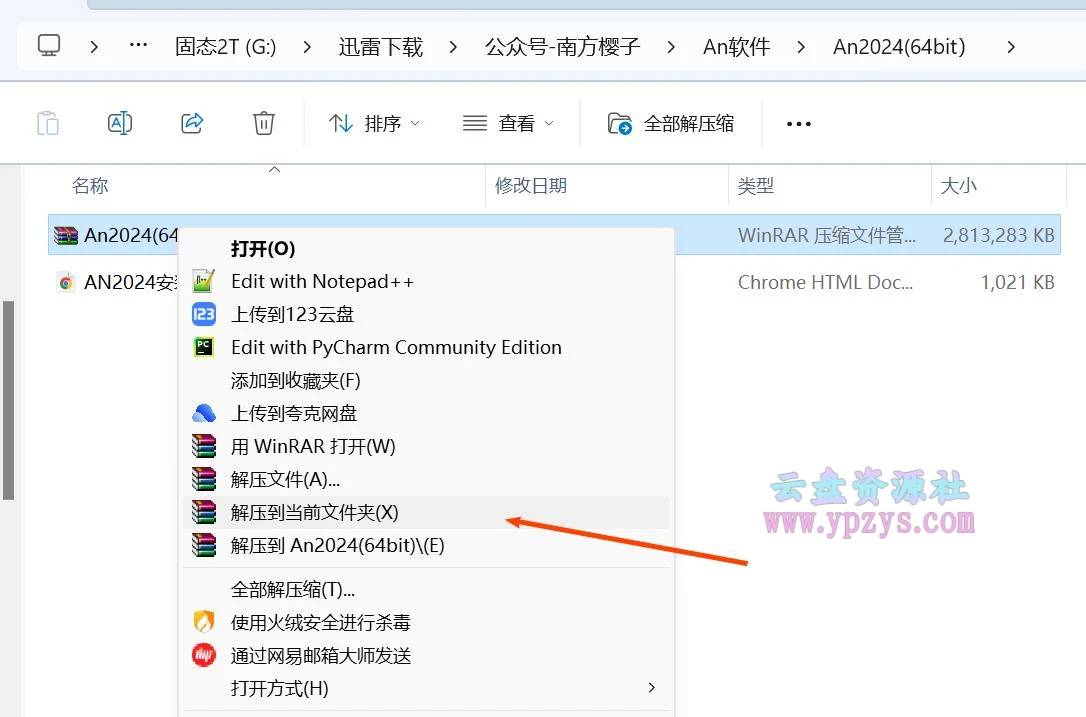Click the PyCharm icon in the context menu
Viewport: 1086px width, 717px height.
203,348
